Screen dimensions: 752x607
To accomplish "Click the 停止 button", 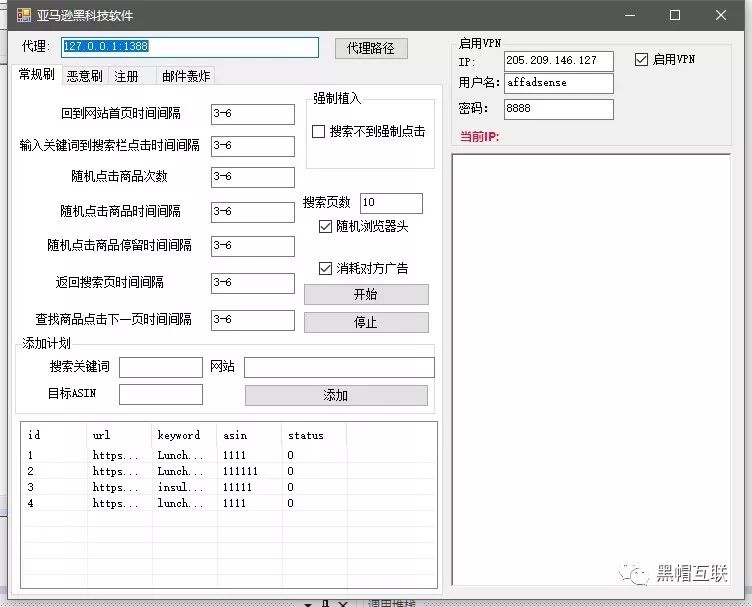I will (x=366, y=322).
